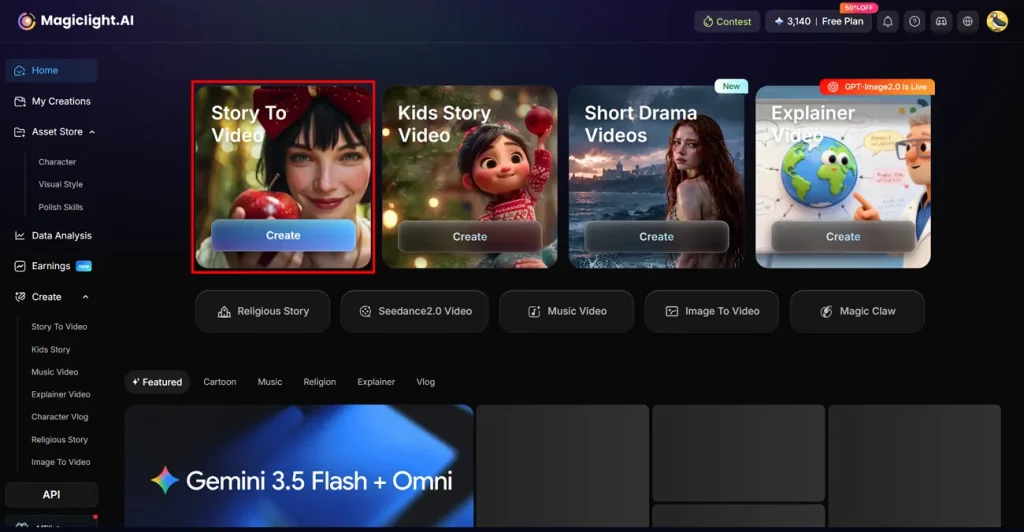Click Create on Short Drama Videos card
1024x532 pixels.
tap(656, 237)
